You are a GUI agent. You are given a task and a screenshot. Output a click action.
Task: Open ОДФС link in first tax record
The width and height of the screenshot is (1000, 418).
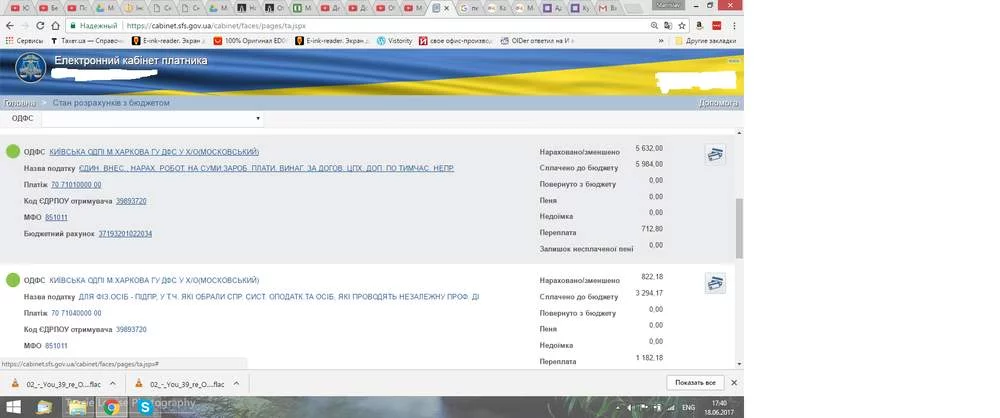point(154,152)
